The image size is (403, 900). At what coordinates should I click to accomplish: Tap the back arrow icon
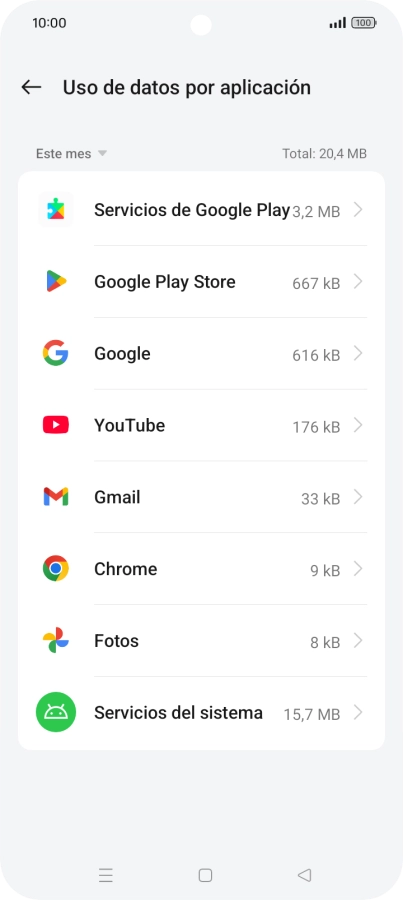31,87
